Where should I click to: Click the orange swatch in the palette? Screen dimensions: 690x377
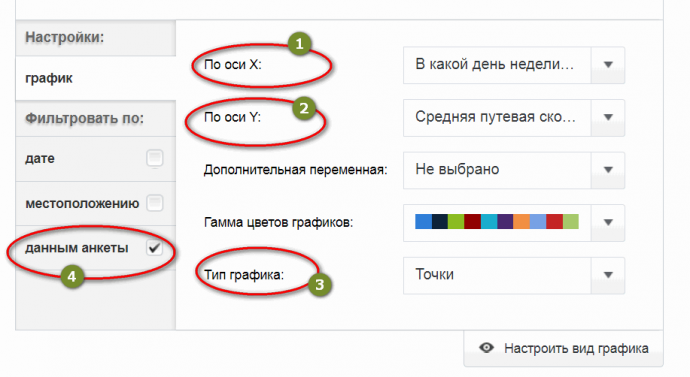521,222
